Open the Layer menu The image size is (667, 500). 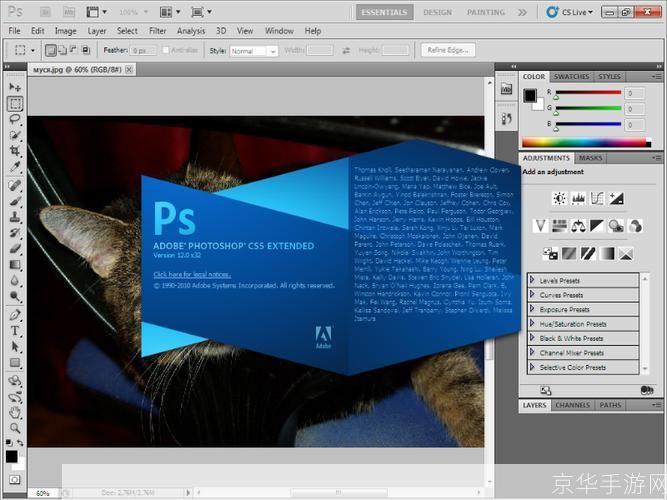[x=97, y=31]
